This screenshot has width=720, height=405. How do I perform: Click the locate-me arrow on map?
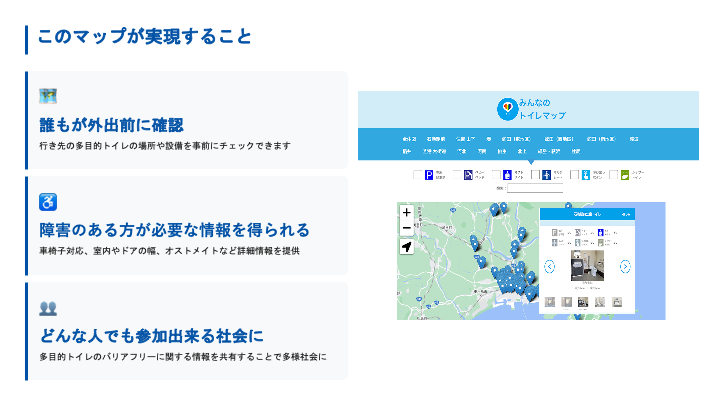(407, 247)
